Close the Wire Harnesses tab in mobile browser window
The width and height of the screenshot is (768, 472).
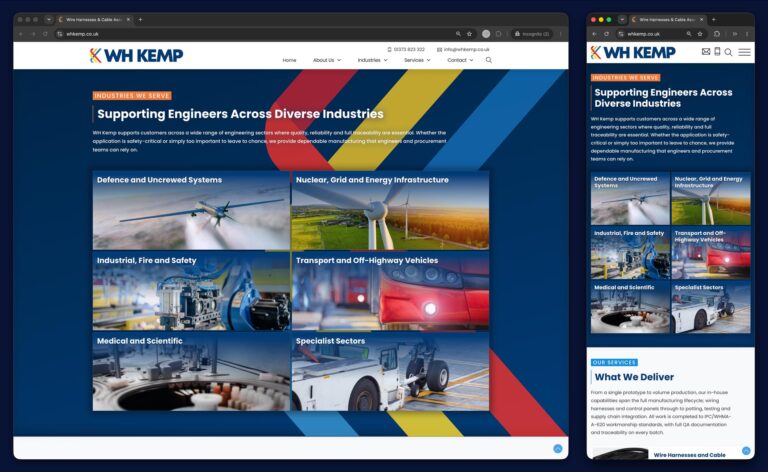tap(701, 20)
